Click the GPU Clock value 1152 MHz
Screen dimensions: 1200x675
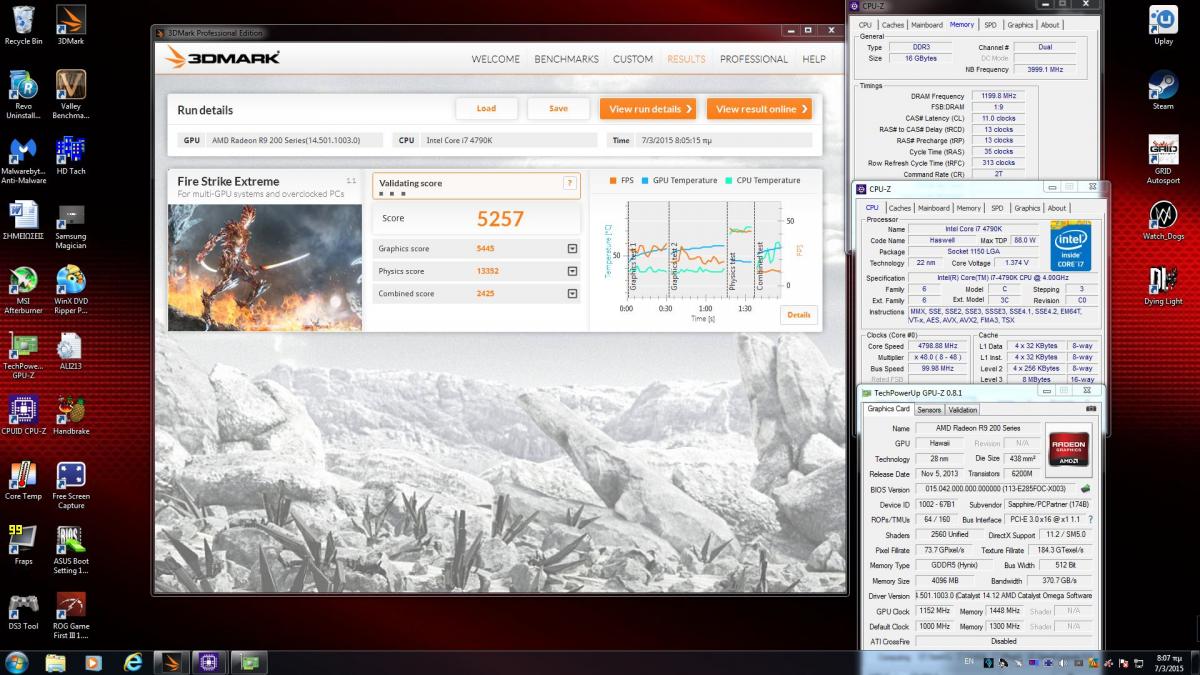click(935, 611)
